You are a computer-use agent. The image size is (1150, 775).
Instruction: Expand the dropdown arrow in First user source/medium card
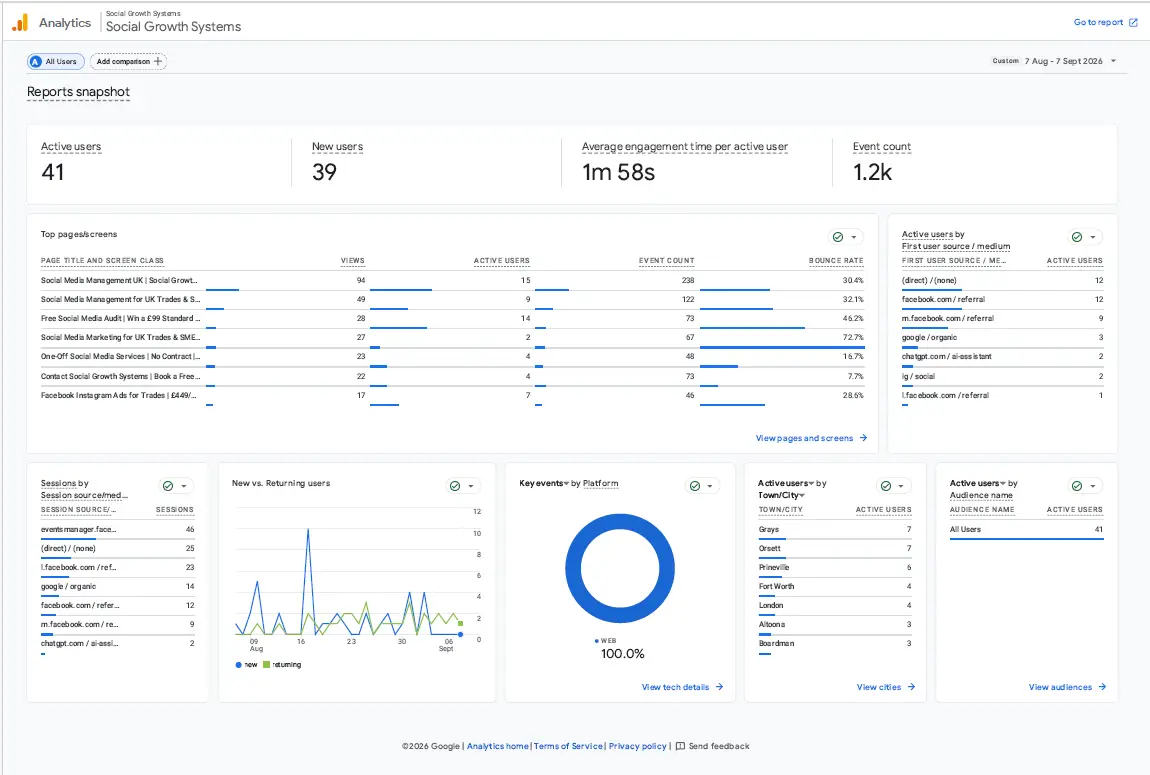click(x=1093, y=238)
